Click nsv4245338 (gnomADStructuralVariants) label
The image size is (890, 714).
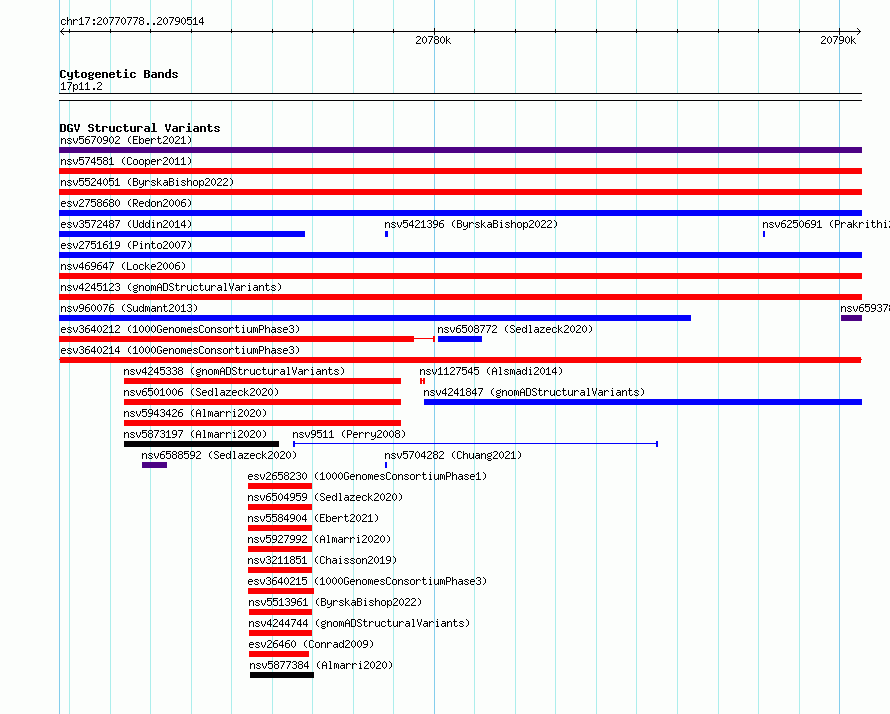click(x=234, y=371)
